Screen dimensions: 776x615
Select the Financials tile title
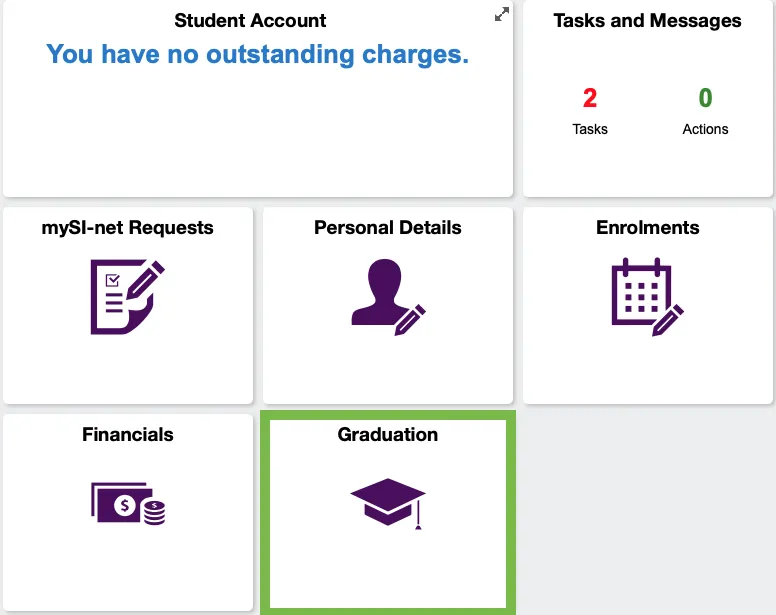coord(128,434)
